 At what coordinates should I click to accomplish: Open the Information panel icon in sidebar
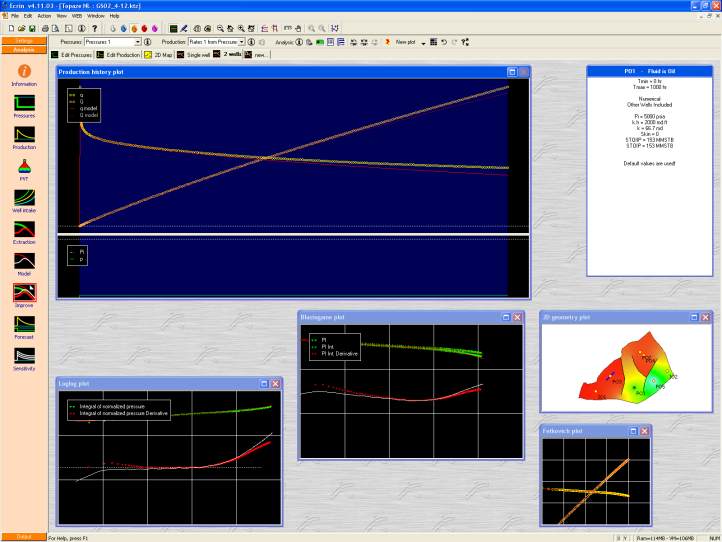click(x=24, y=69)
